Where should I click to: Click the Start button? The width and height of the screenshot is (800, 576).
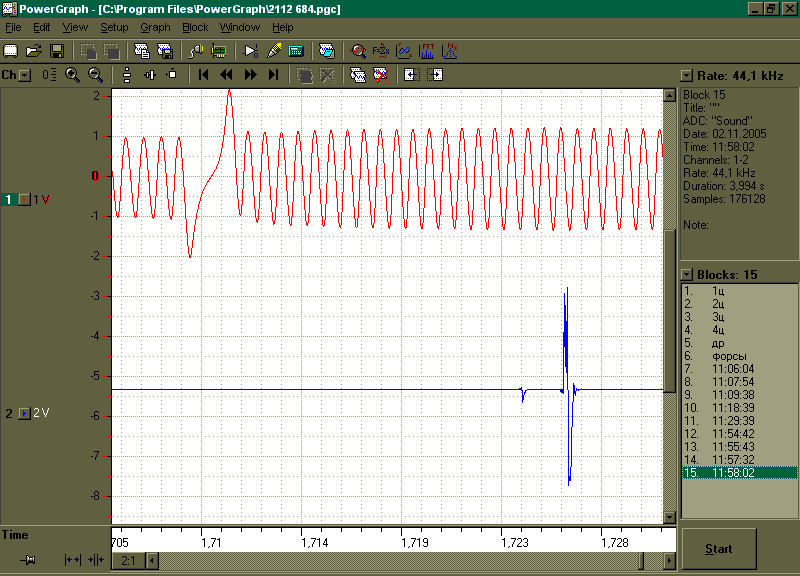719,549
